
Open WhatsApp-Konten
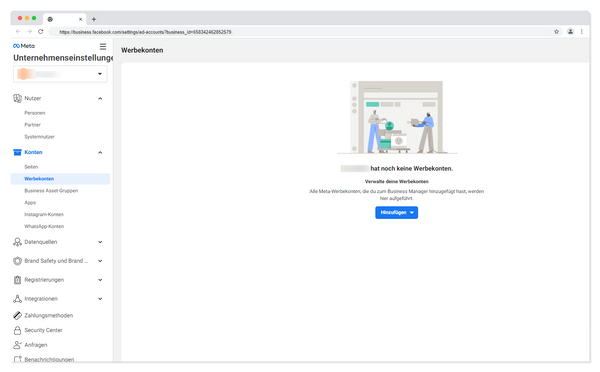44,226
